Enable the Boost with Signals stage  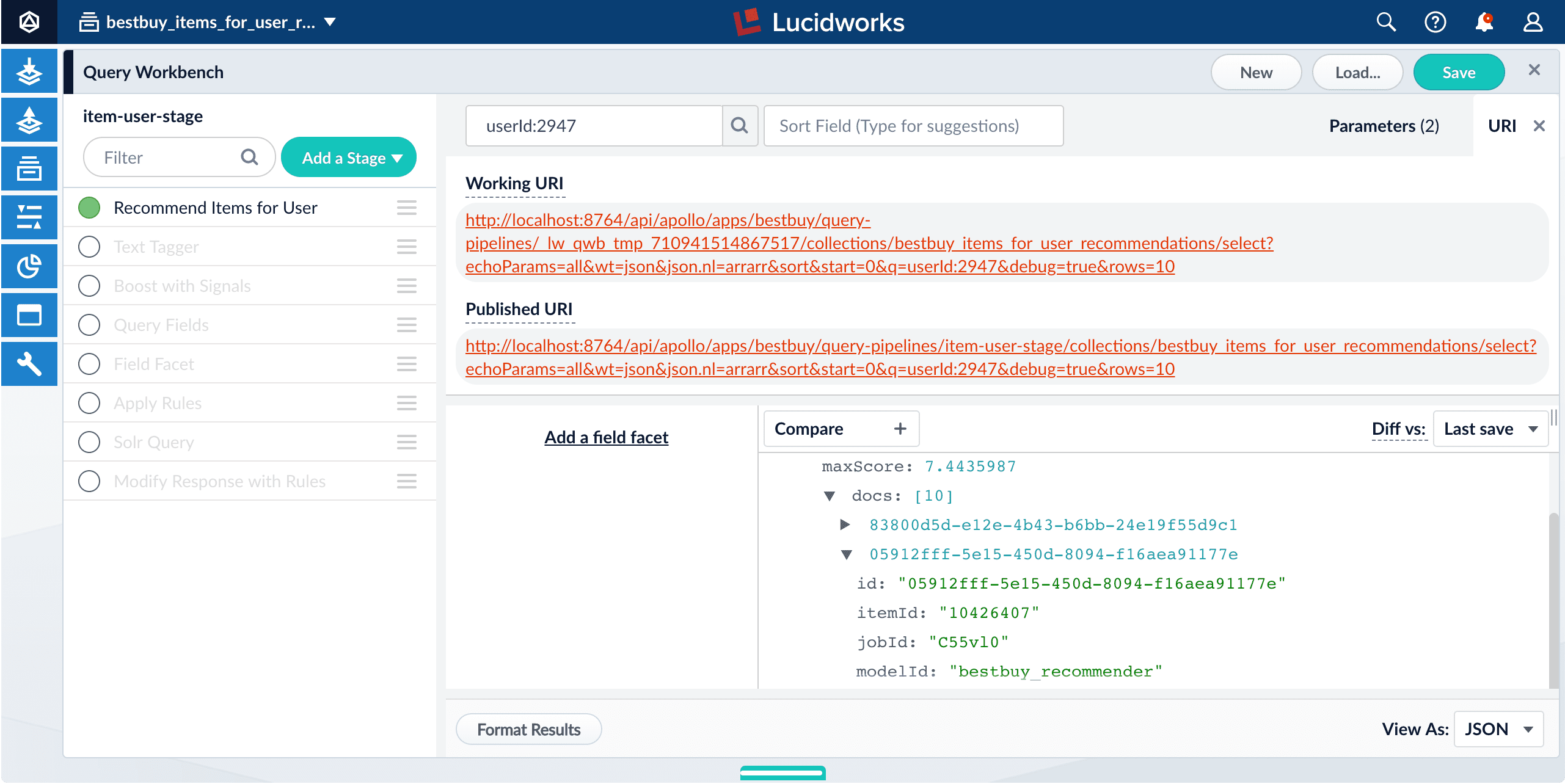click(89, 286)
